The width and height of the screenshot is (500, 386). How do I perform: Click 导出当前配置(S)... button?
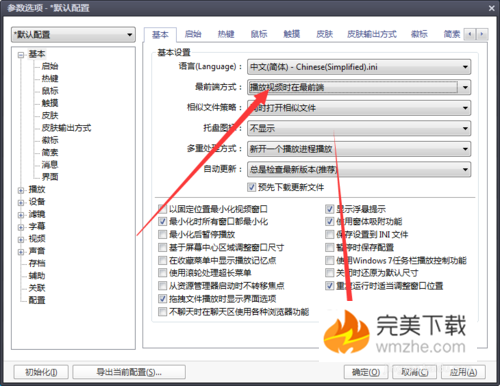129,372
